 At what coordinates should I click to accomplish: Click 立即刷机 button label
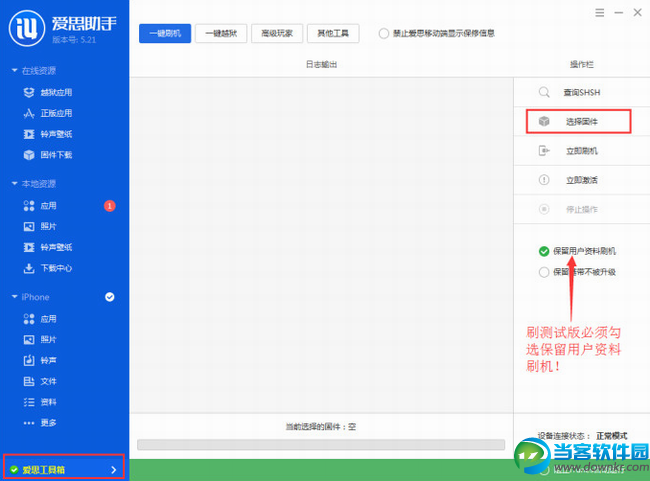(582, 151)
